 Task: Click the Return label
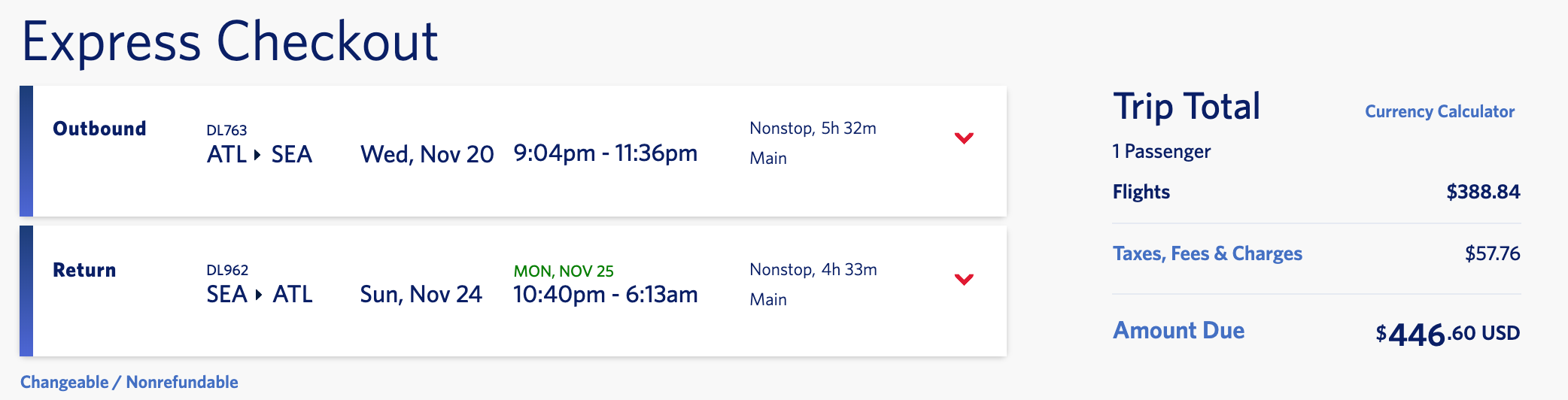(x=84, y=270)
